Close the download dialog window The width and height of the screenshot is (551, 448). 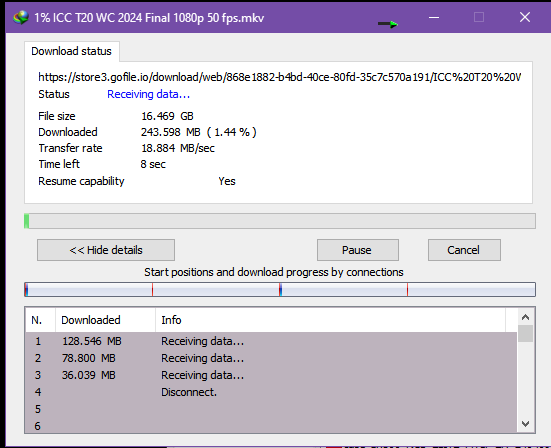click(x=525, y=17)
